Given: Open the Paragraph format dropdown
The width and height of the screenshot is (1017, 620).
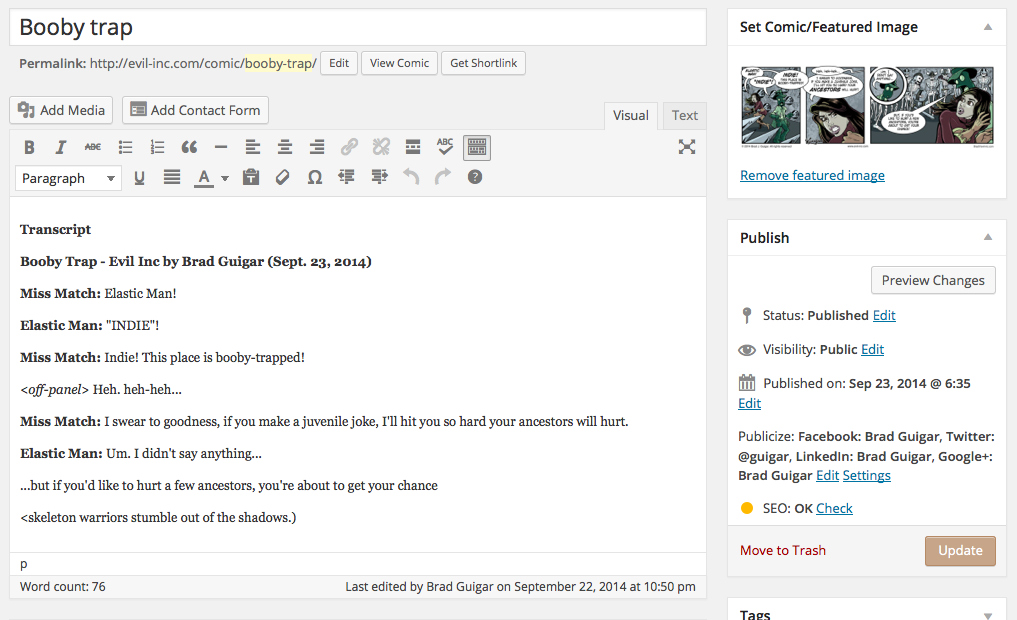Looking at the screenshot, I should [68, 178].
